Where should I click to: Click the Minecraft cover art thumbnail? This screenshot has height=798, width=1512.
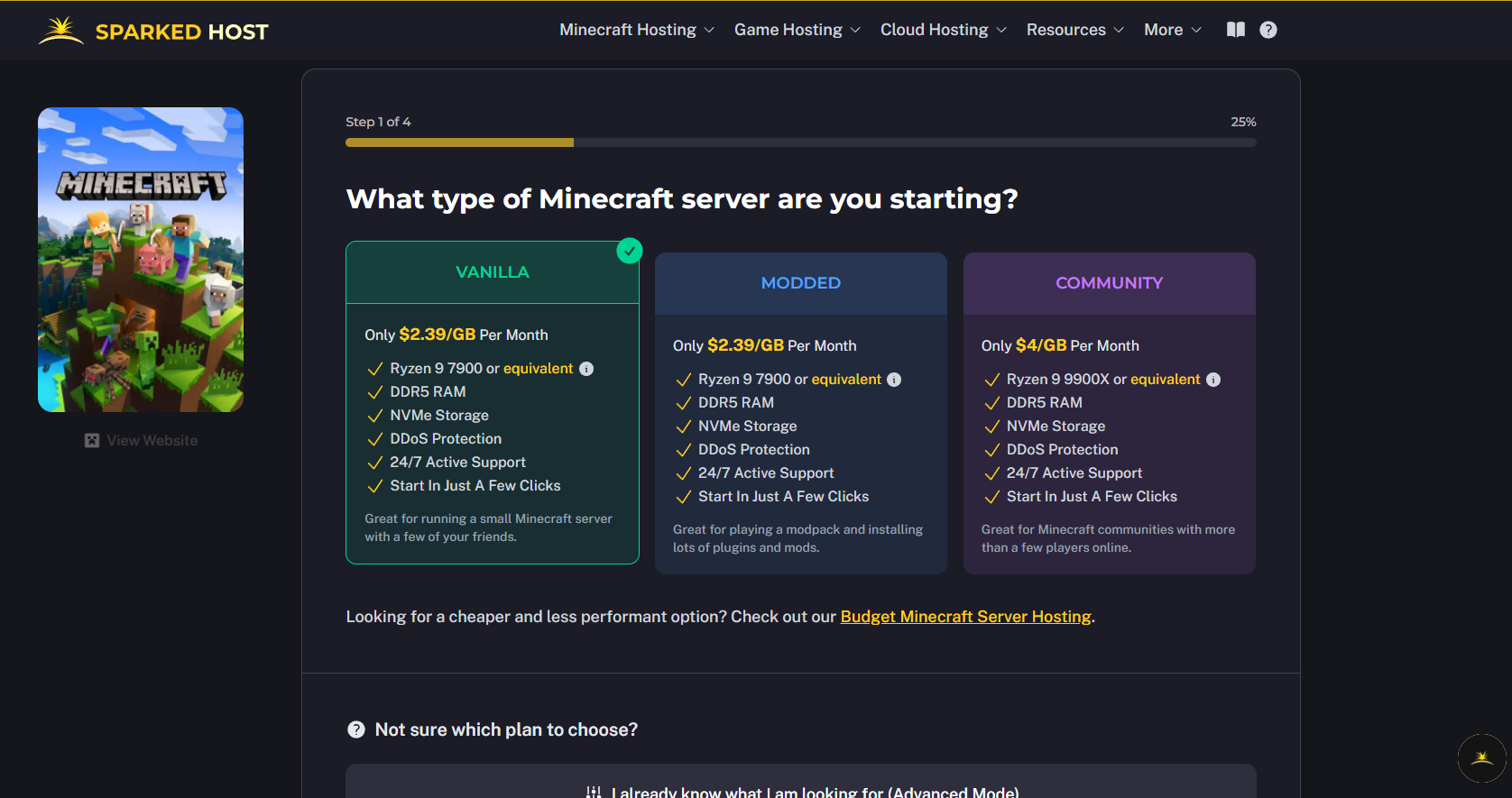coord(141,260)
